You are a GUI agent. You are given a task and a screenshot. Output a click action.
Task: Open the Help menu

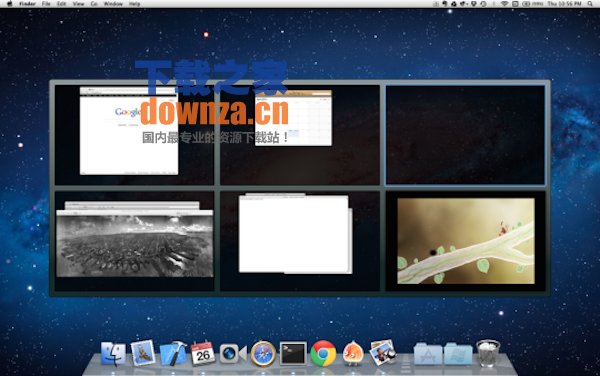click(134, 4)
